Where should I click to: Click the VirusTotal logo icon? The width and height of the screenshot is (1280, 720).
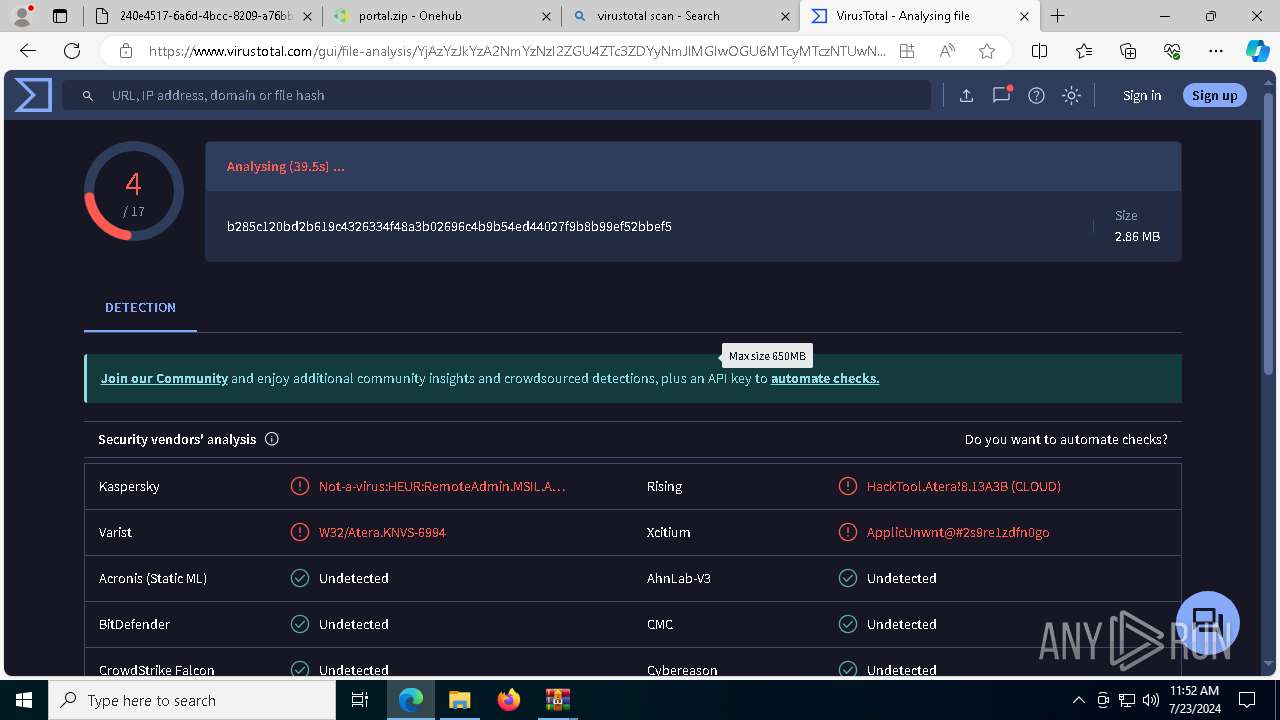pyautogui.click(x=33, y=95)
